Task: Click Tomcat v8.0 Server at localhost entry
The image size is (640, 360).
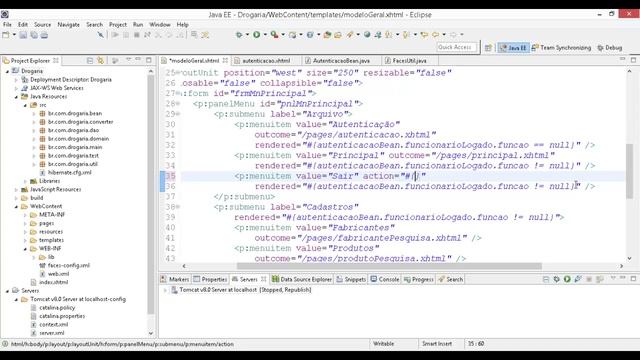Action: pyautogui.click(x=245, y=290)
